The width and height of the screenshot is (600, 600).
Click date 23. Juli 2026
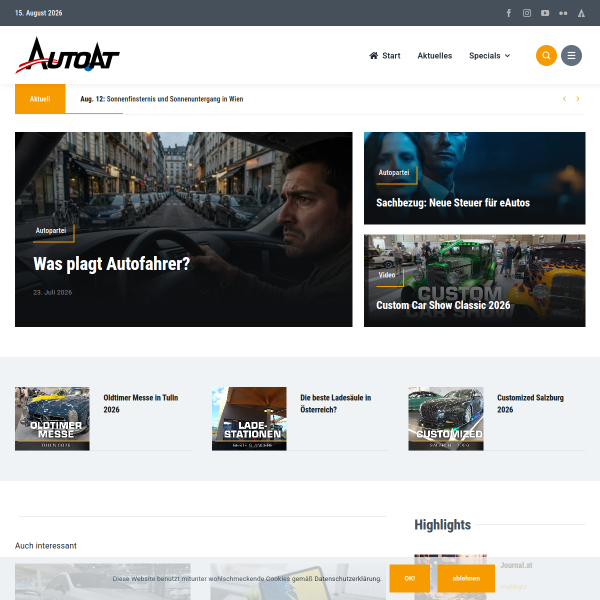pos(52,292)
